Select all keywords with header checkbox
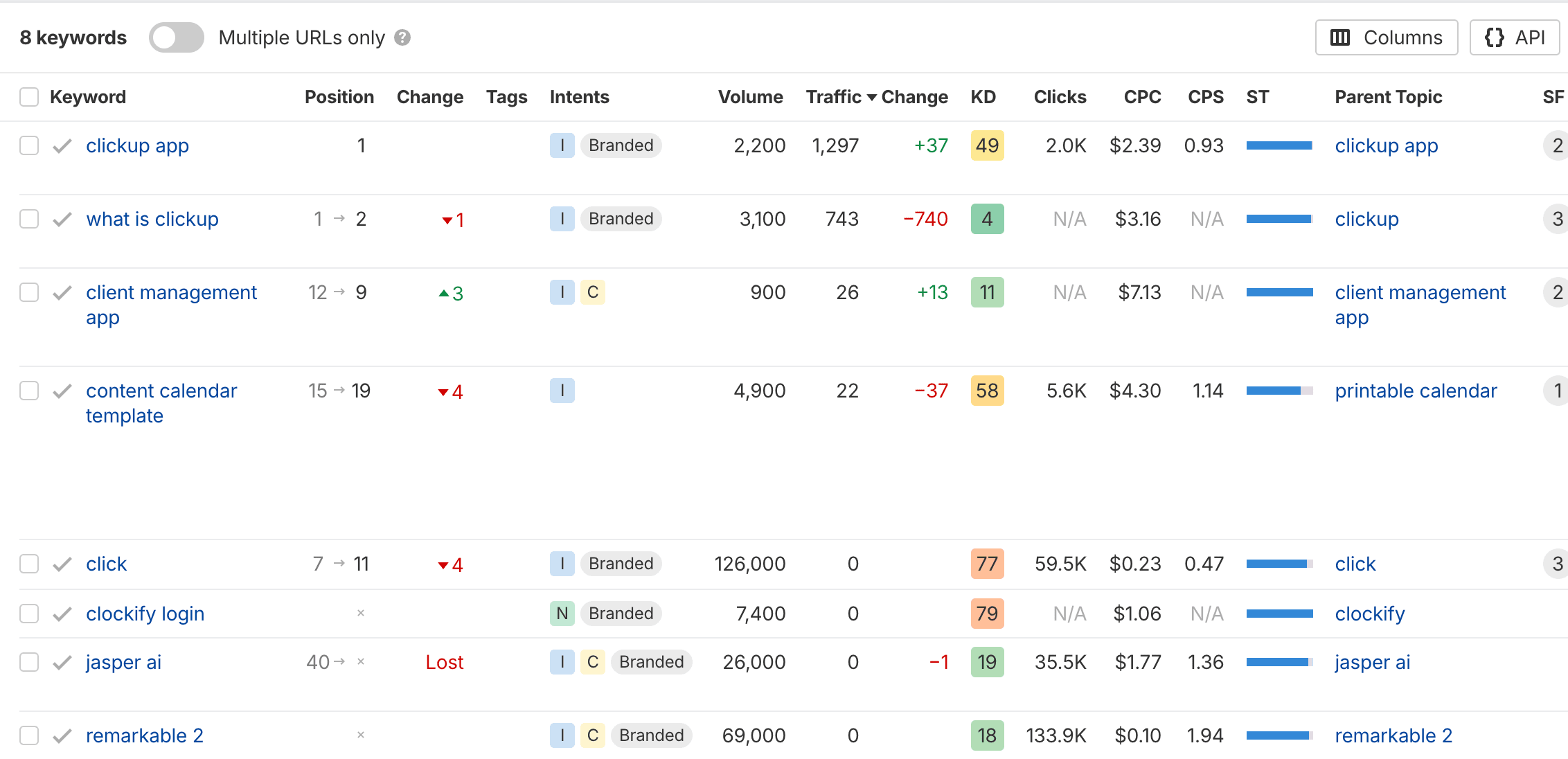The height and width of the screenshot is (759, 1568). point(29,97)
